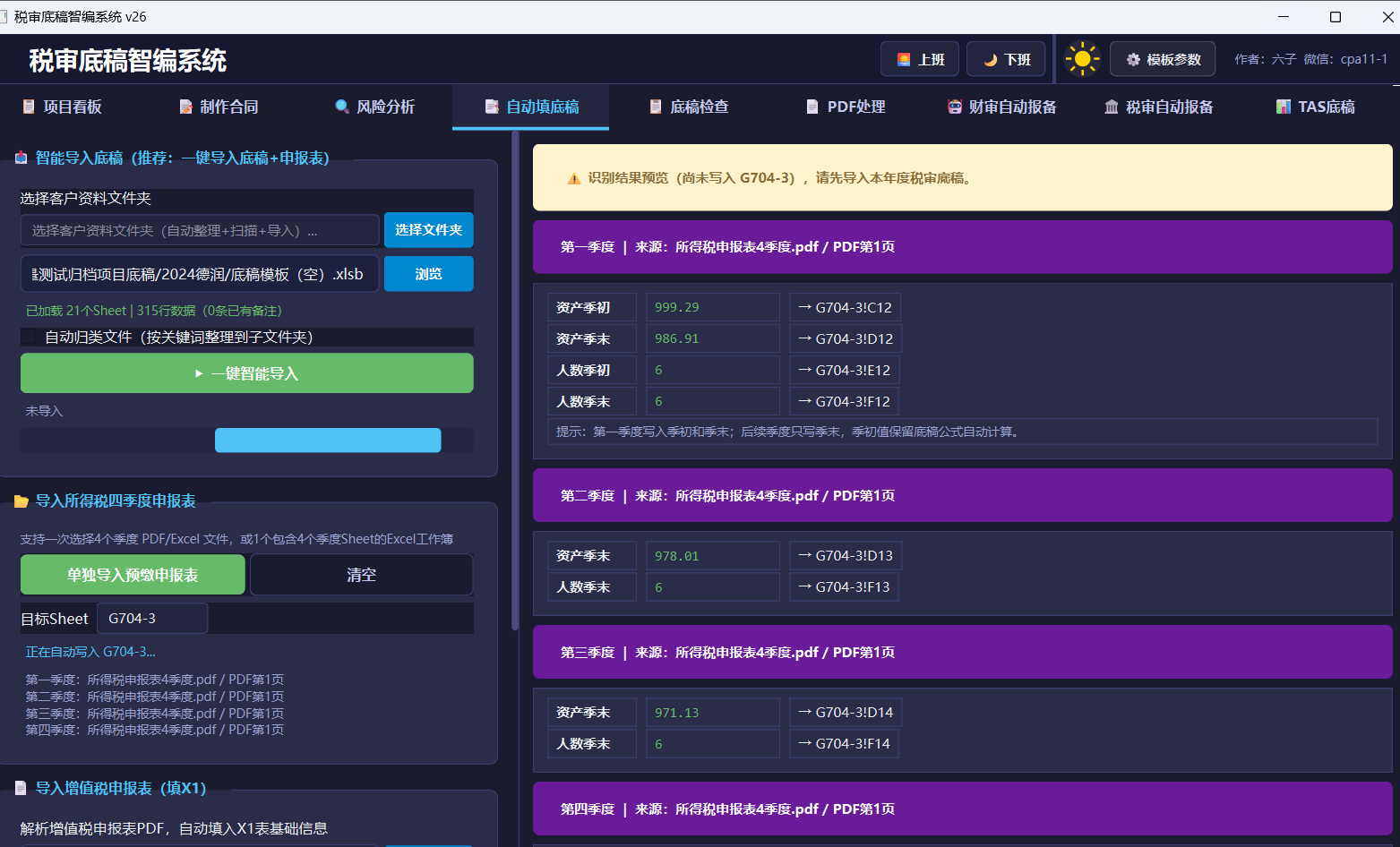Image resolution: width=1400 pixels, height=847 pixels.
Task: Open the PDF处理 tab
Action: click(x=845, y=107)
